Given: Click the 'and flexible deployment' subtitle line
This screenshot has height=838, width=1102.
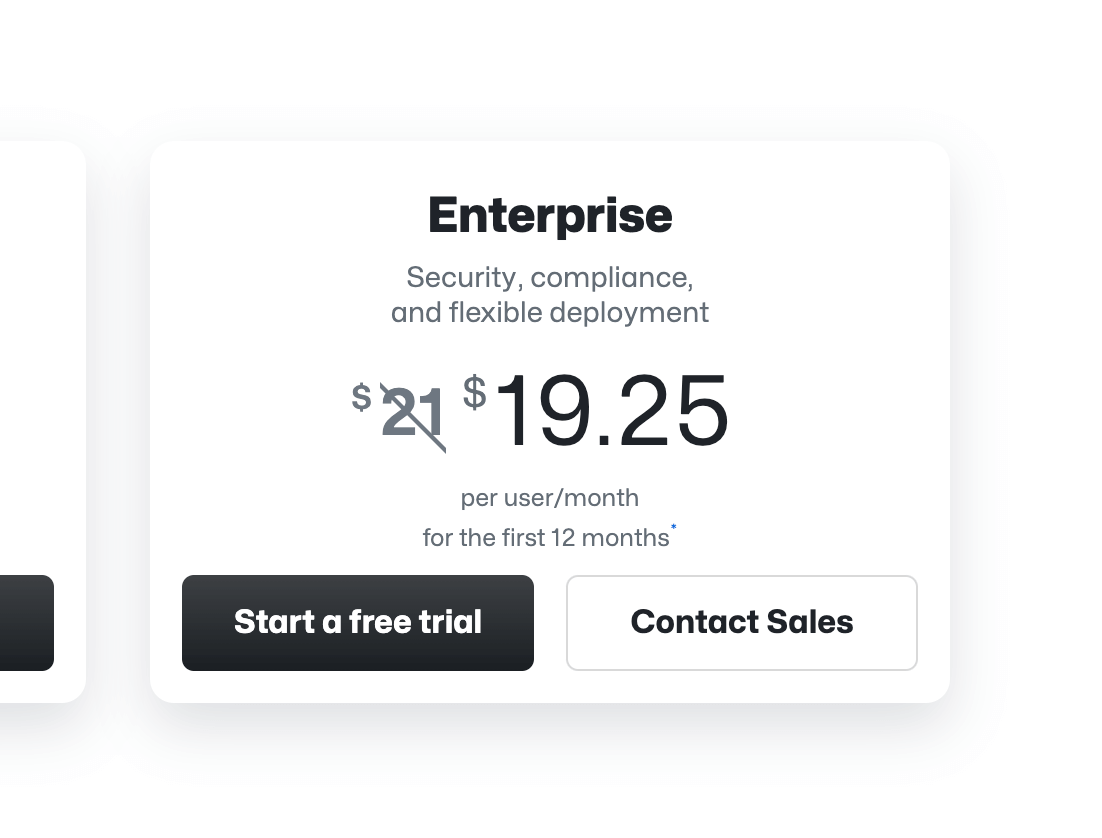Looking at the screenshot, I should pyautogui.click(x=550, y=312).
